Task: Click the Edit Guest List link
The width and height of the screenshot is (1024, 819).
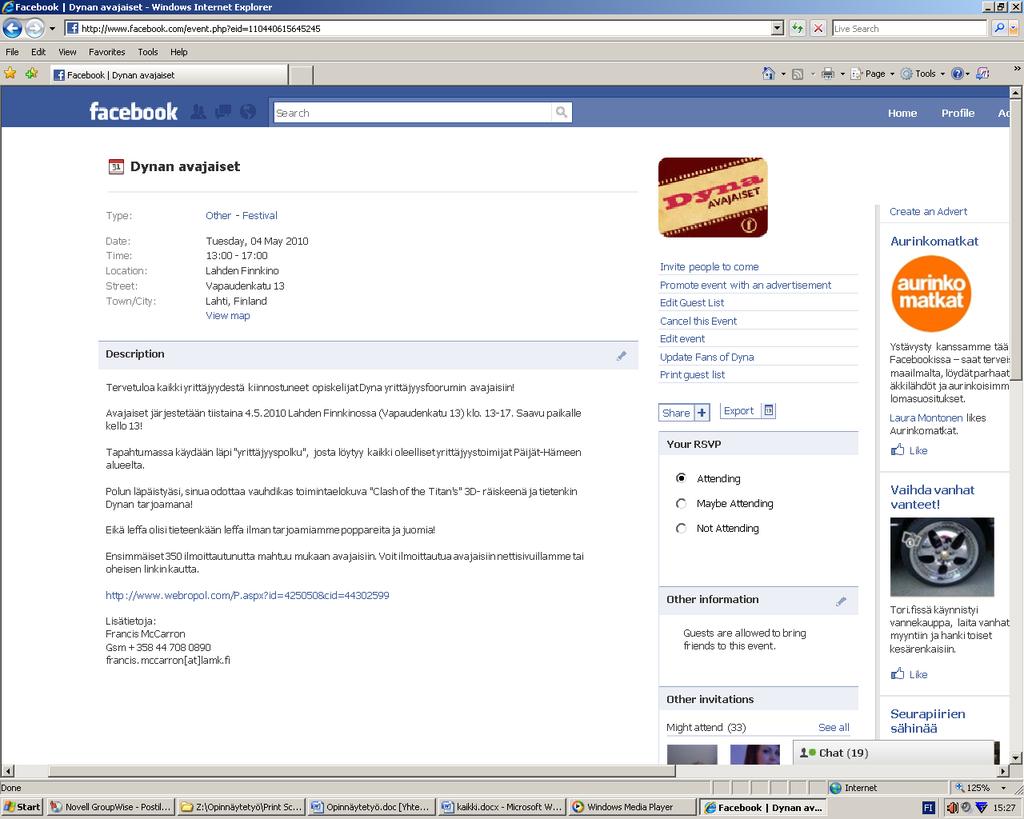Action: pyautogui.click(x=692, y=302)
